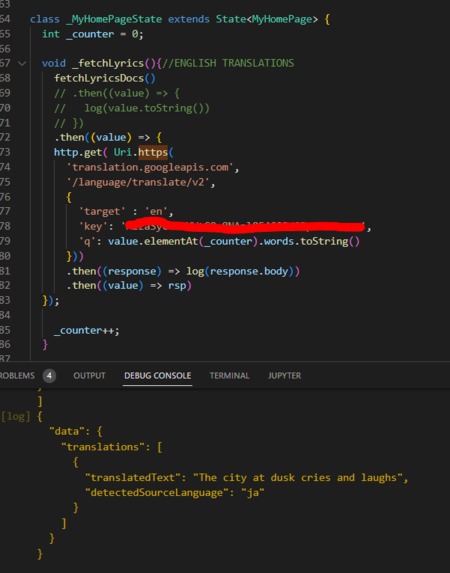450x573 pixels.
Task: Switch to the OUTPUT tab
Action: pos(89,375)
